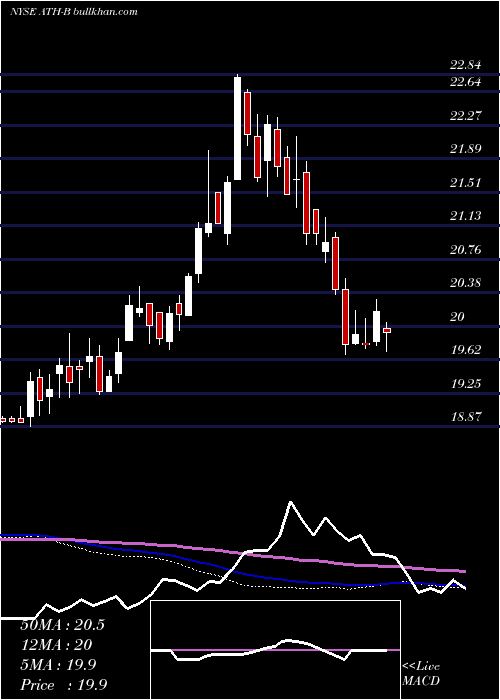The image size is (500, 700).
Task: Click the last red candlestick on the chart
Action: click(x=387, y=330)
